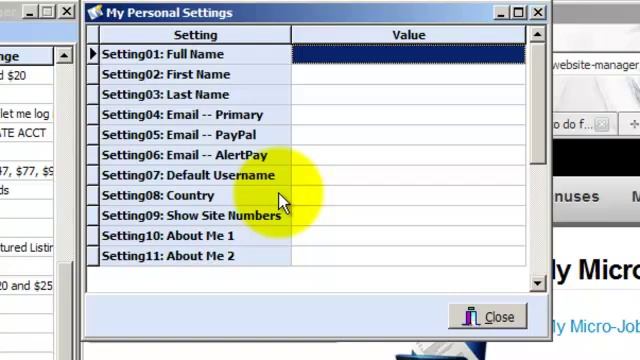Click the new tab plus icon in browser
The width and height of the screenshot is (640, 360).
click(x=633, y=124)
